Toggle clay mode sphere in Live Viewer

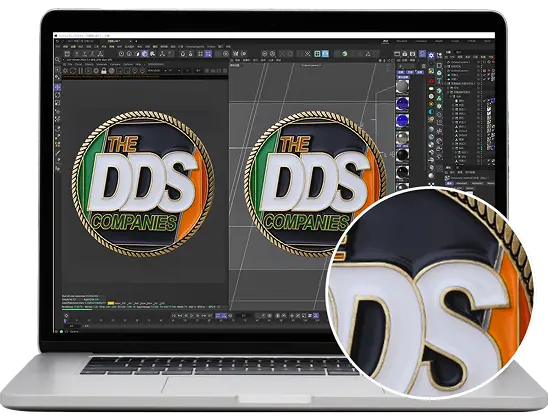click(111, 71)
